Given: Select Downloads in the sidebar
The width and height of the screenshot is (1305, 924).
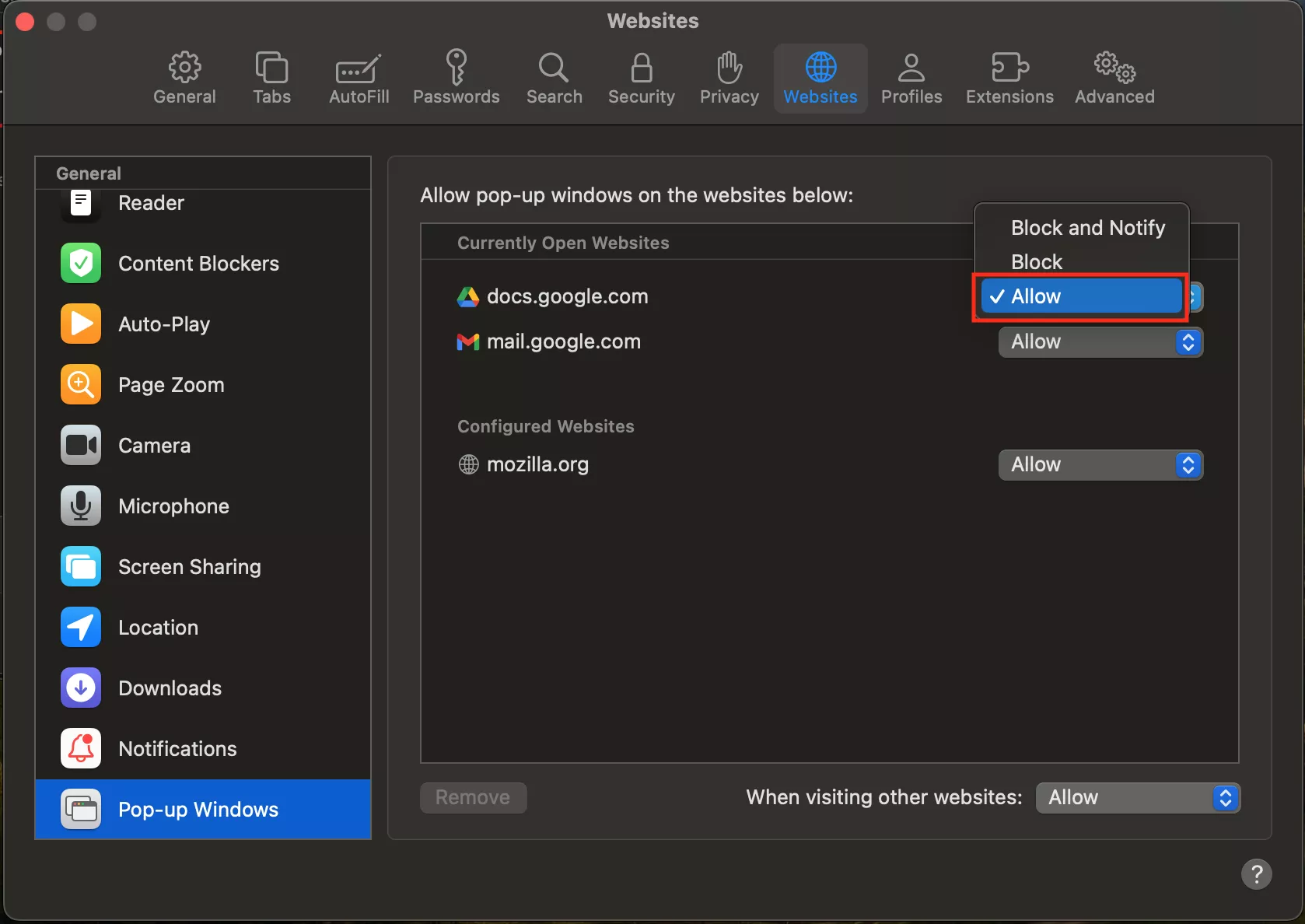Looking at the screenshot, I should point(170,688).
